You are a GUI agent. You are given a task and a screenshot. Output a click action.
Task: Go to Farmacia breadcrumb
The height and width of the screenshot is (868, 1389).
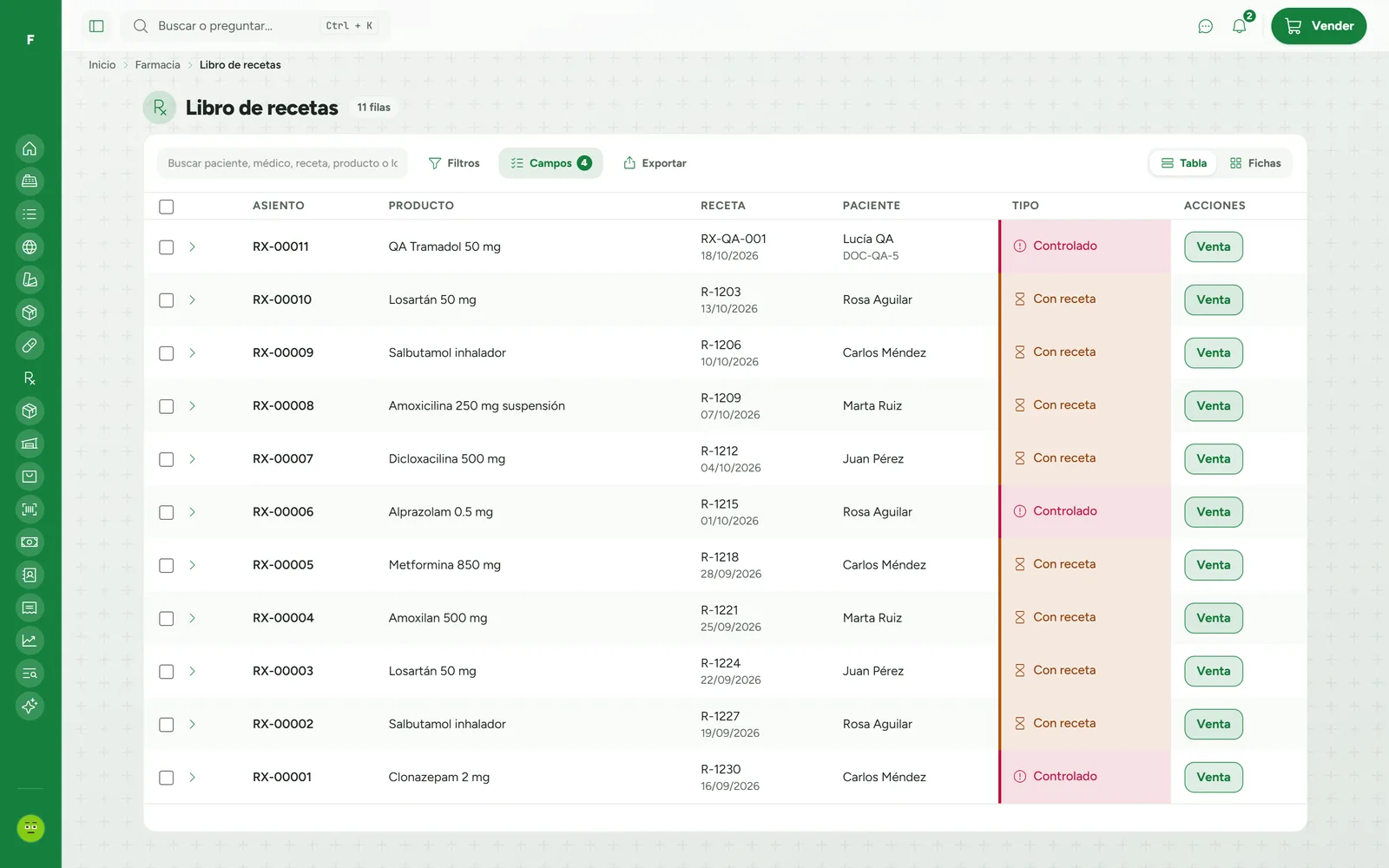[x=158, y=65]
